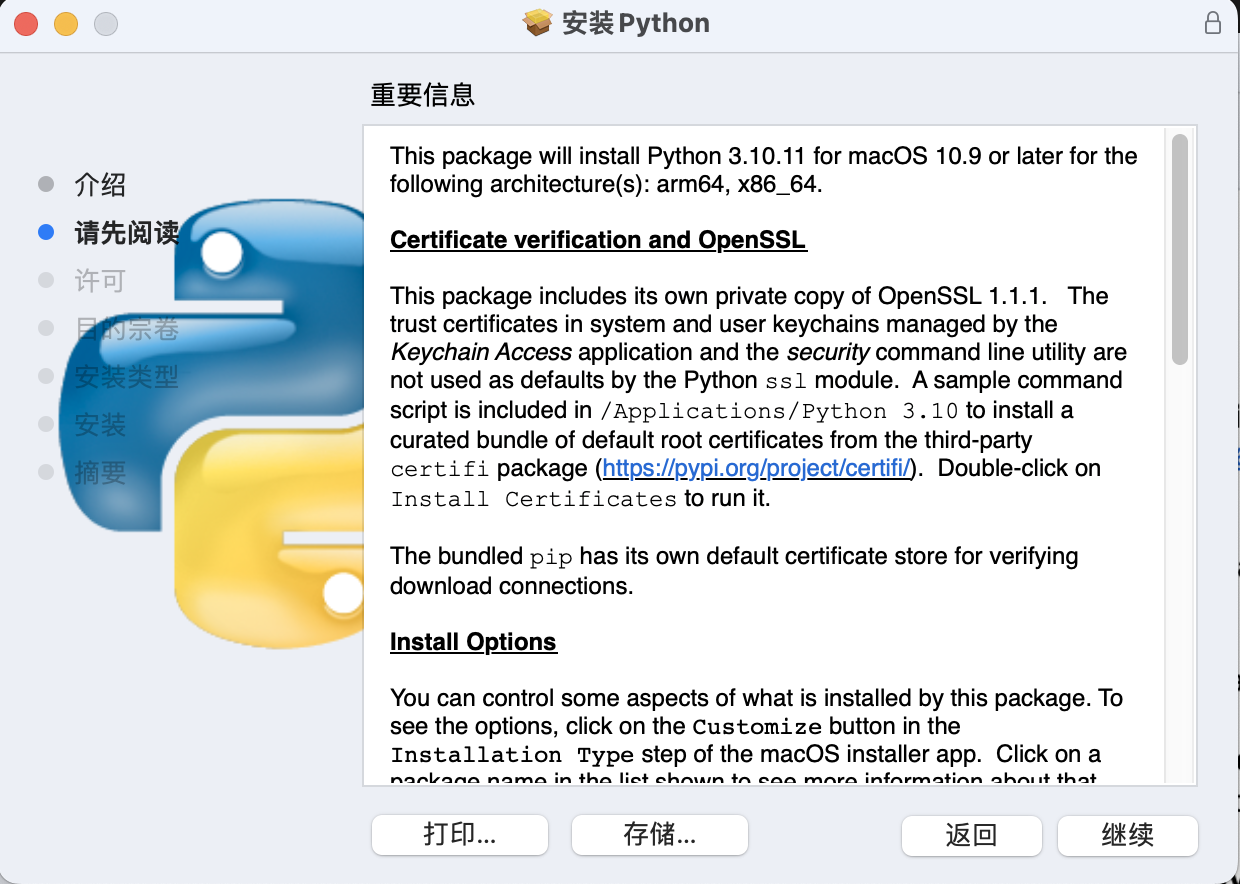Open print dialog via 打印... button

point(460,835)
